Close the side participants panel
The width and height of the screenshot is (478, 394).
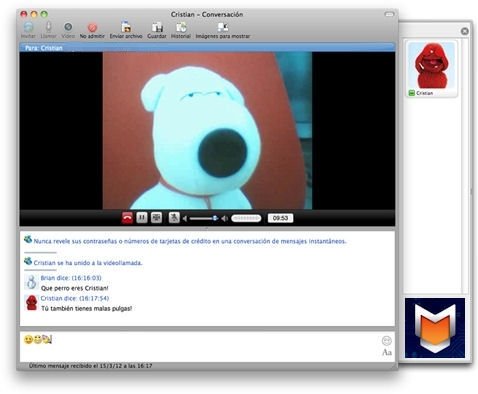[x=465, y=31]
